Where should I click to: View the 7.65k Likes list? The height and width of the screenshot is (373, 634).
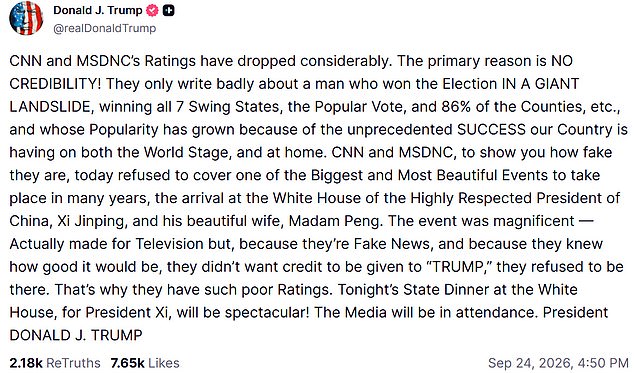(x=145, y=363)
